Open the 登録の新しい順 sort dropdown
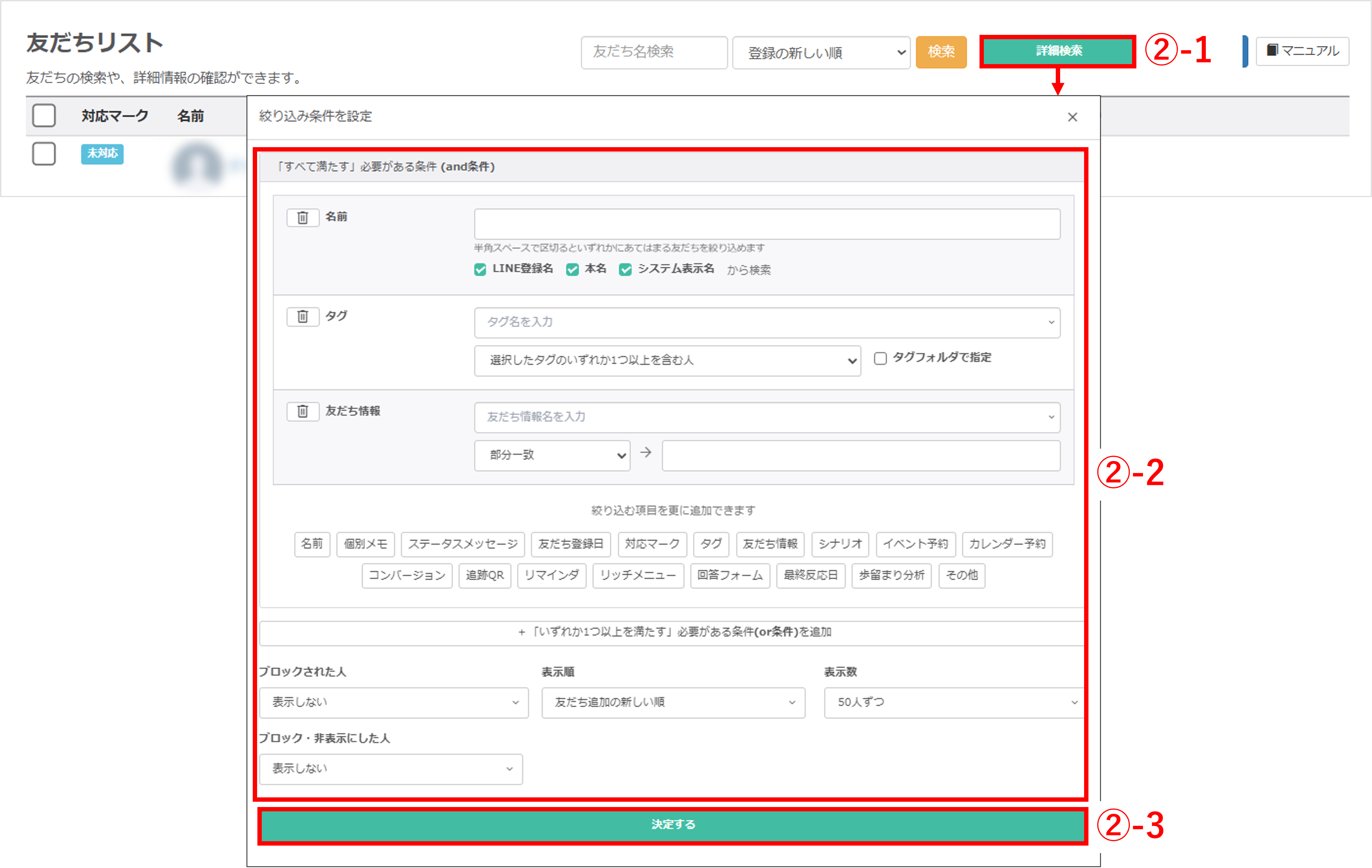1372x868 pixels. tap(821, 53)
